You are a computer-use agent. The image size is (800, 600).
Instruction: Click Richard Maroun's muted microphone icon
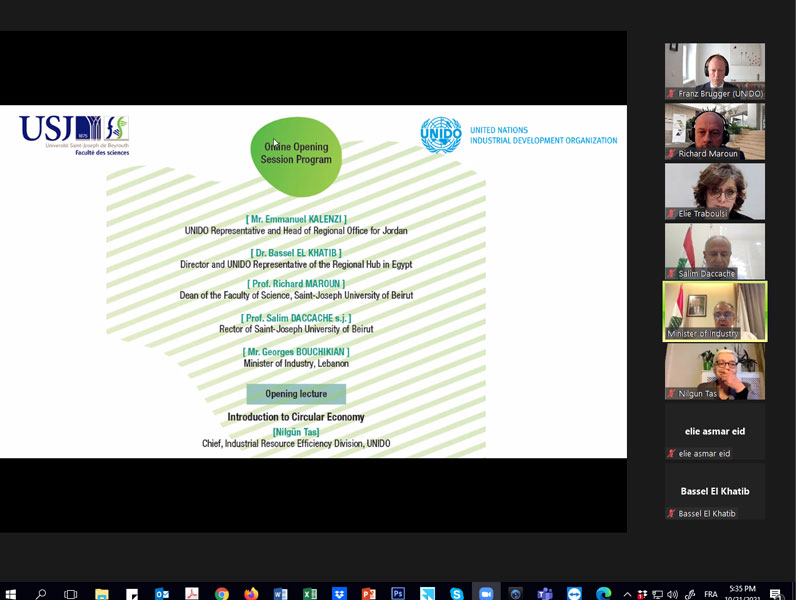tap(672, 154)
